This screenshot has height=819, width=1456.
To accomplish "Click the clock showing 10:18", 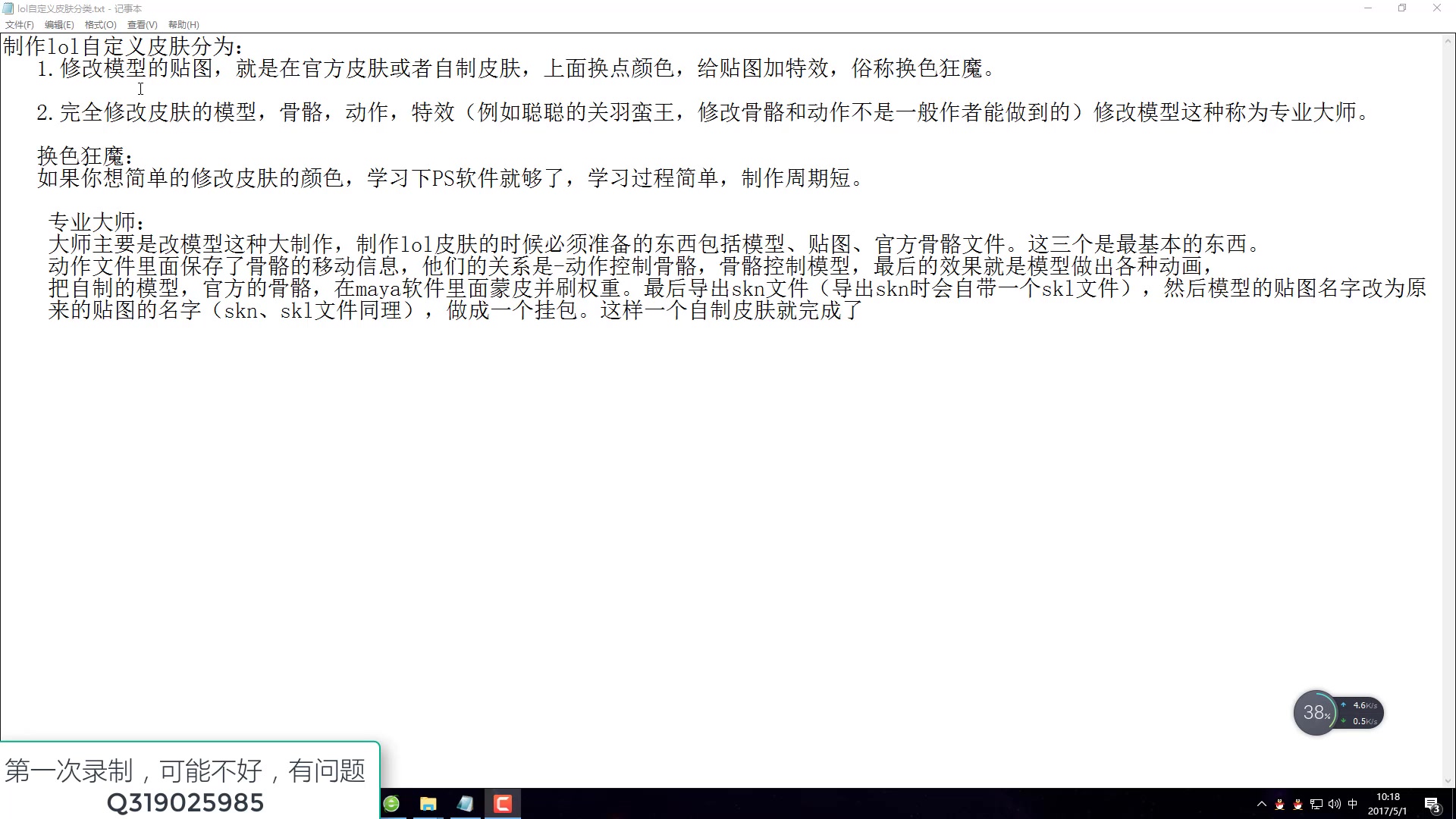I will (1387, 797).
